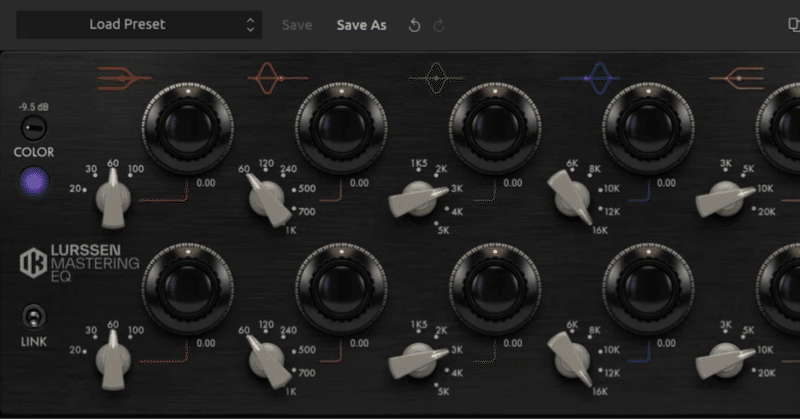Viewport: 800px width, 419px height.
Task: Select 20K on top row high shelf selector
Action: (x=766, y=211)
